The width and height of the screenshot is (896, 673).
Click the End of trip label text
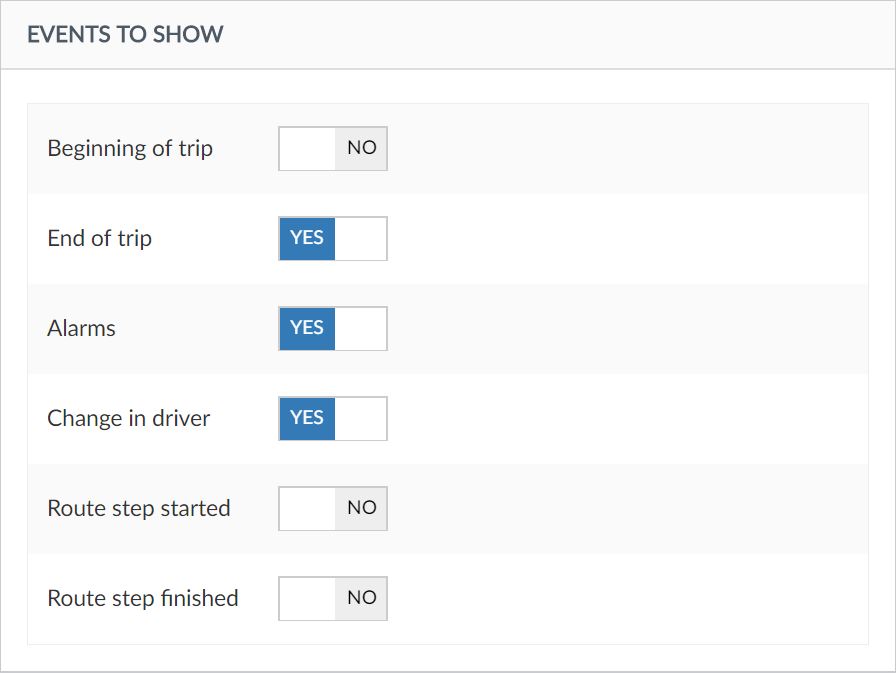99,239
